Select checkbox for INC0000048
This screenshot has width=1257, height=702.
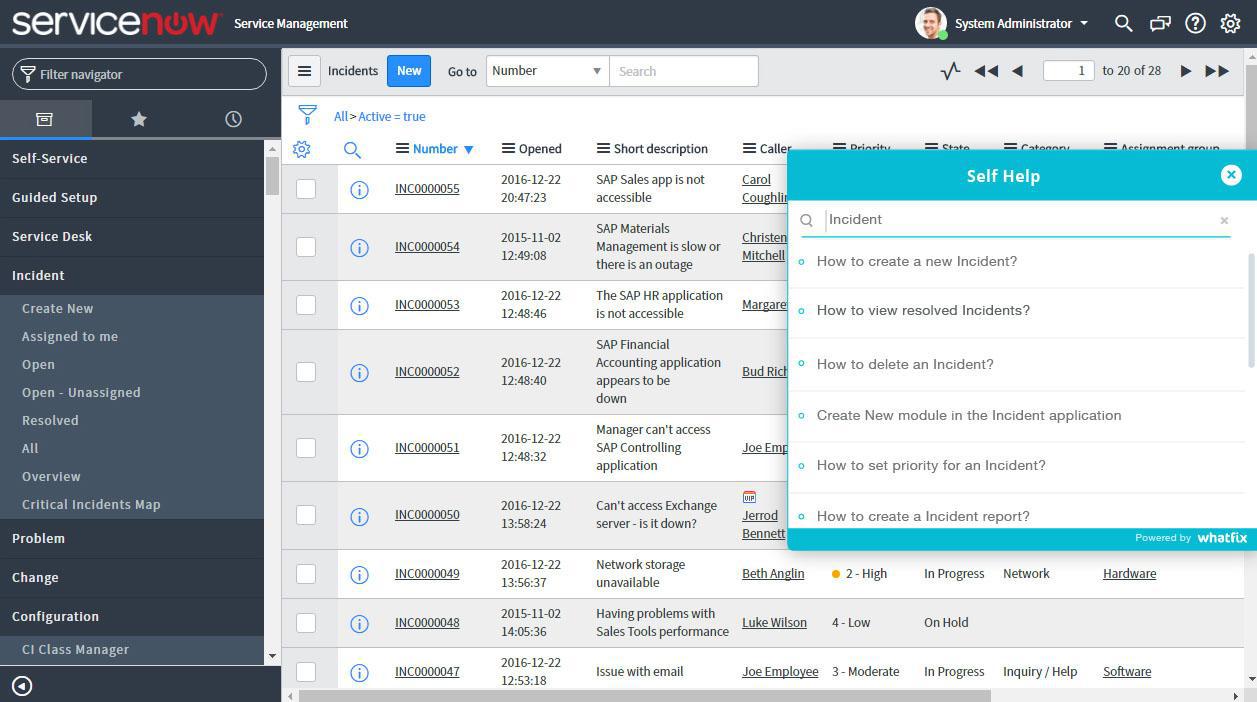point(306,622)
